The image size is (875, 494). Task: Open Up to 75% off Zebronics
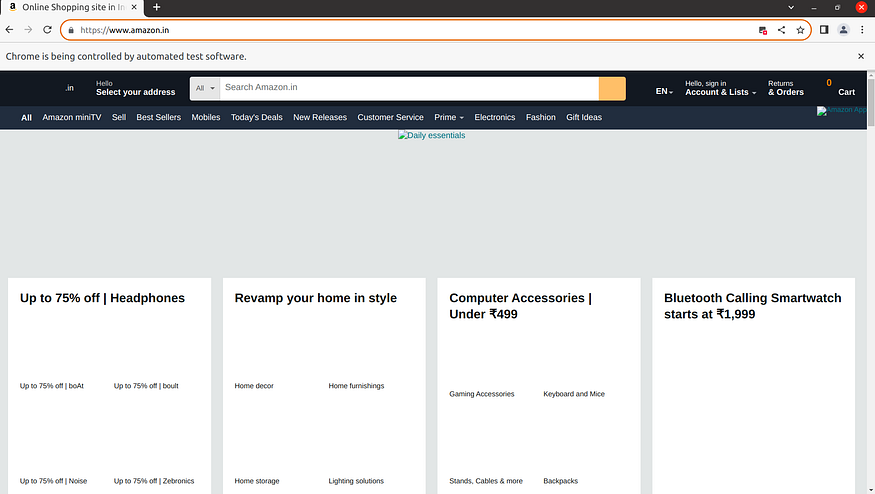tap(154, 481)
